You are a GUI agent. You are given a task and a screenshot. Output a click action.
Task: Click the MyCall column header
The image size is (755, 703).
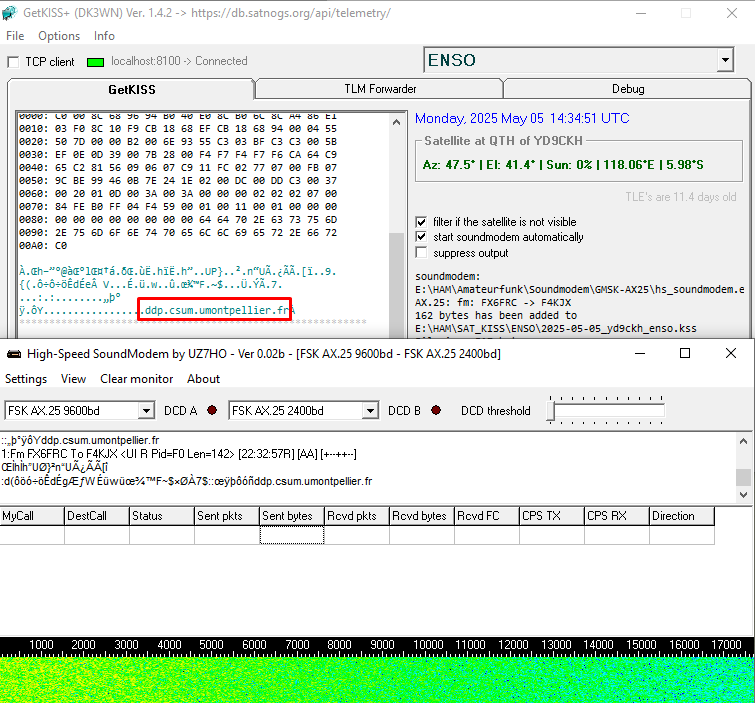[x=32, y=516]
